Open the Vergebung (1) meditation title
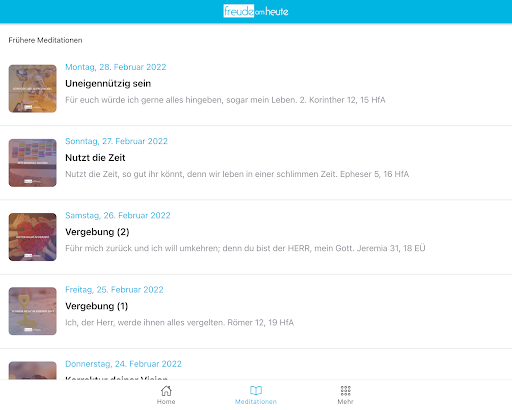Viewport: 512px width, 410px height. (x=97, y=306)
